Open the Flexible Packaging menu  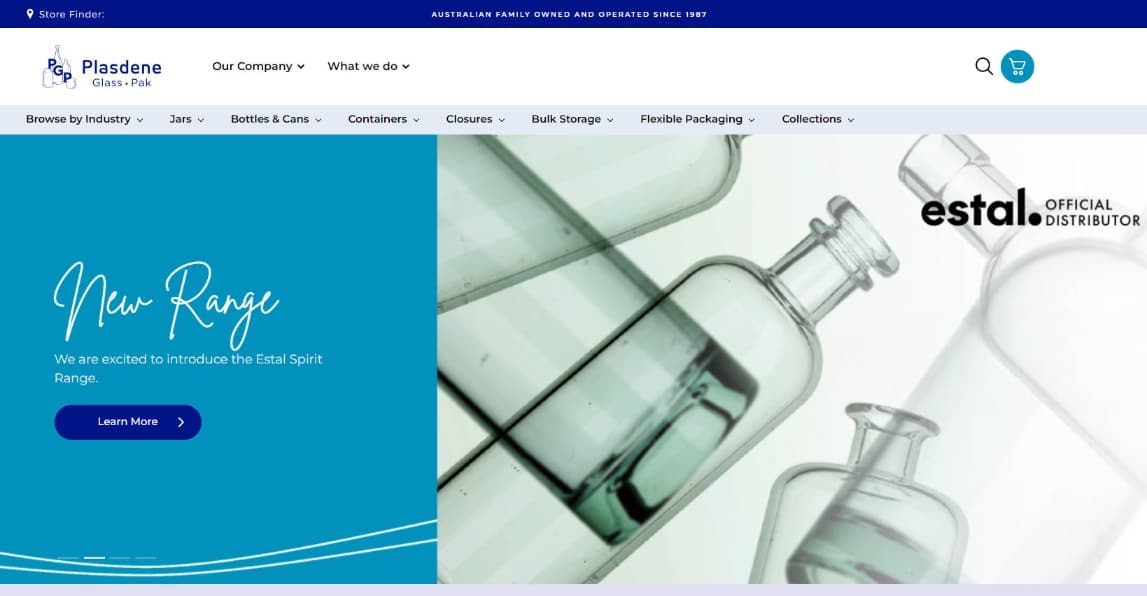(x=697, y=119)
